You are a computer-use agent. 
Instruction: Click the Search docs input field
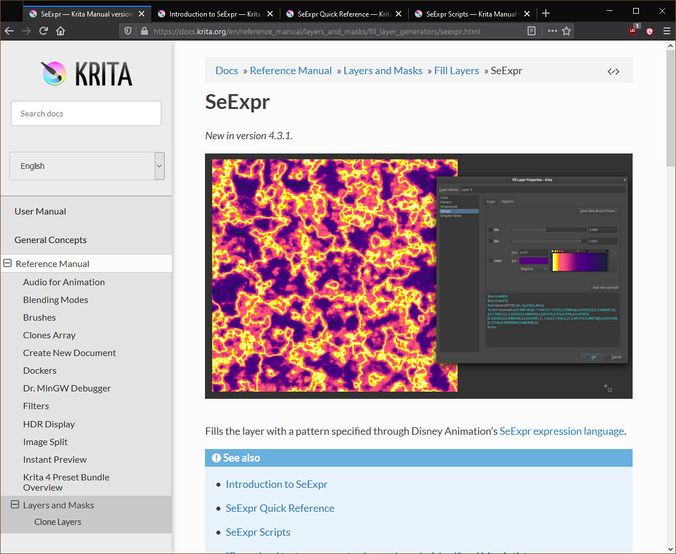(86, 113)
